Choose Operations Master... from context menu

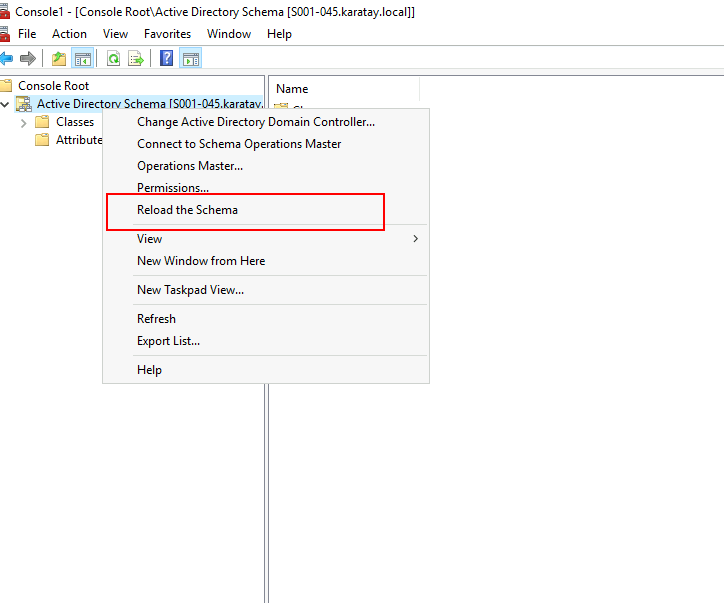click(266, 166)
